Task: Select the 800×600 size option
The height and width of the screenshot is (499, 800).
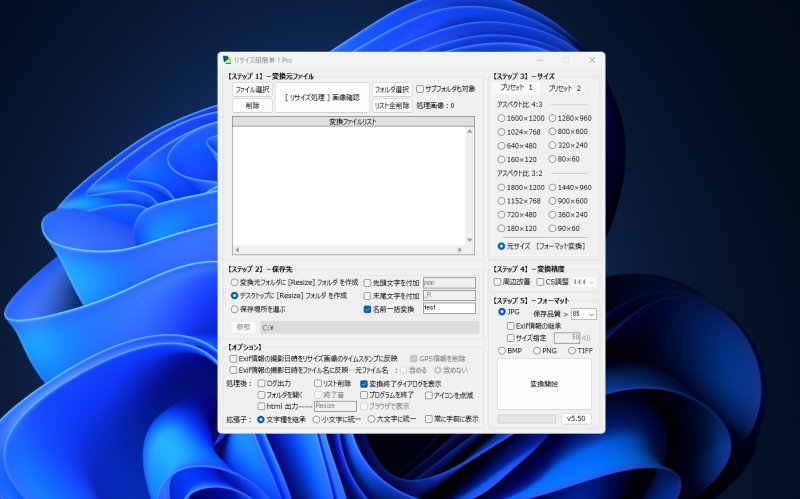Action: pos(568,132)
